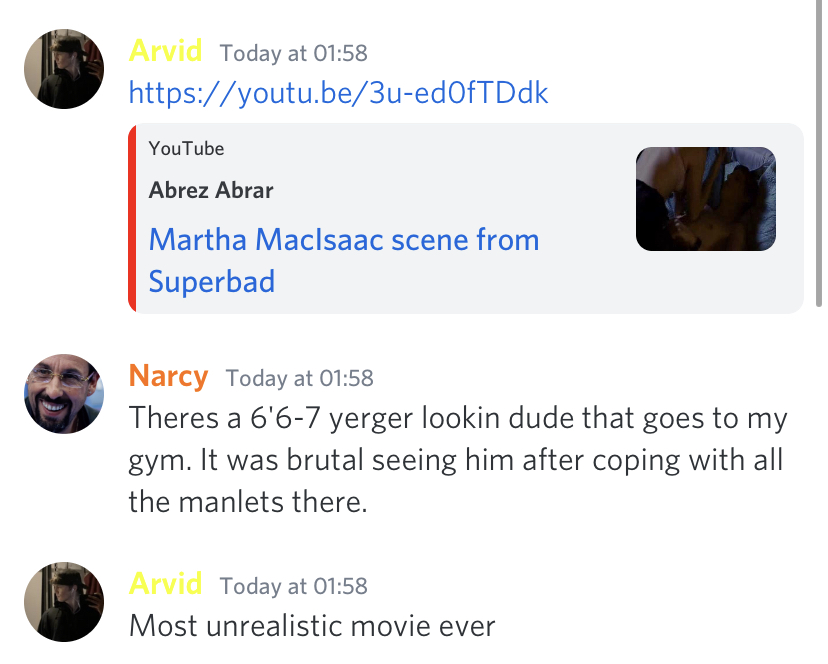This screenshot has height=664, width=828.
Task: Click the orange Narcy username
Action: pos(168,376)
